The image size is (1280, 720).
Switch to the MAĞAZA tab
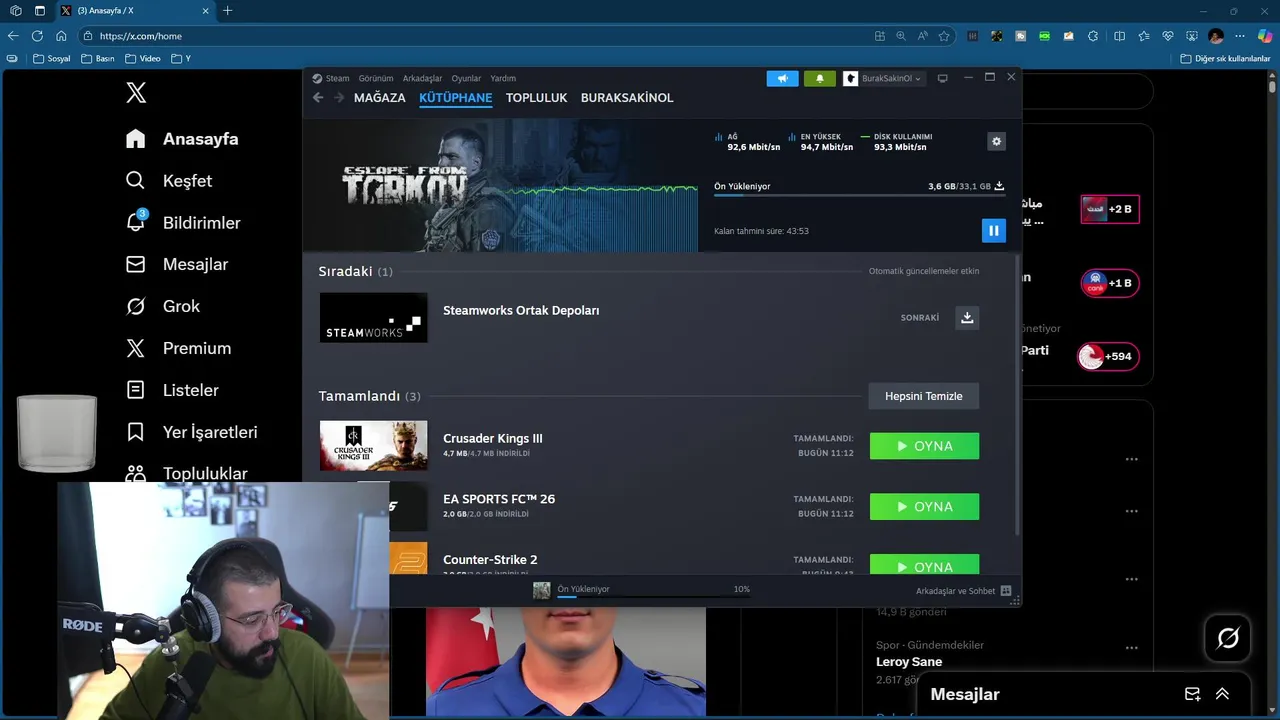pos(380,98)
